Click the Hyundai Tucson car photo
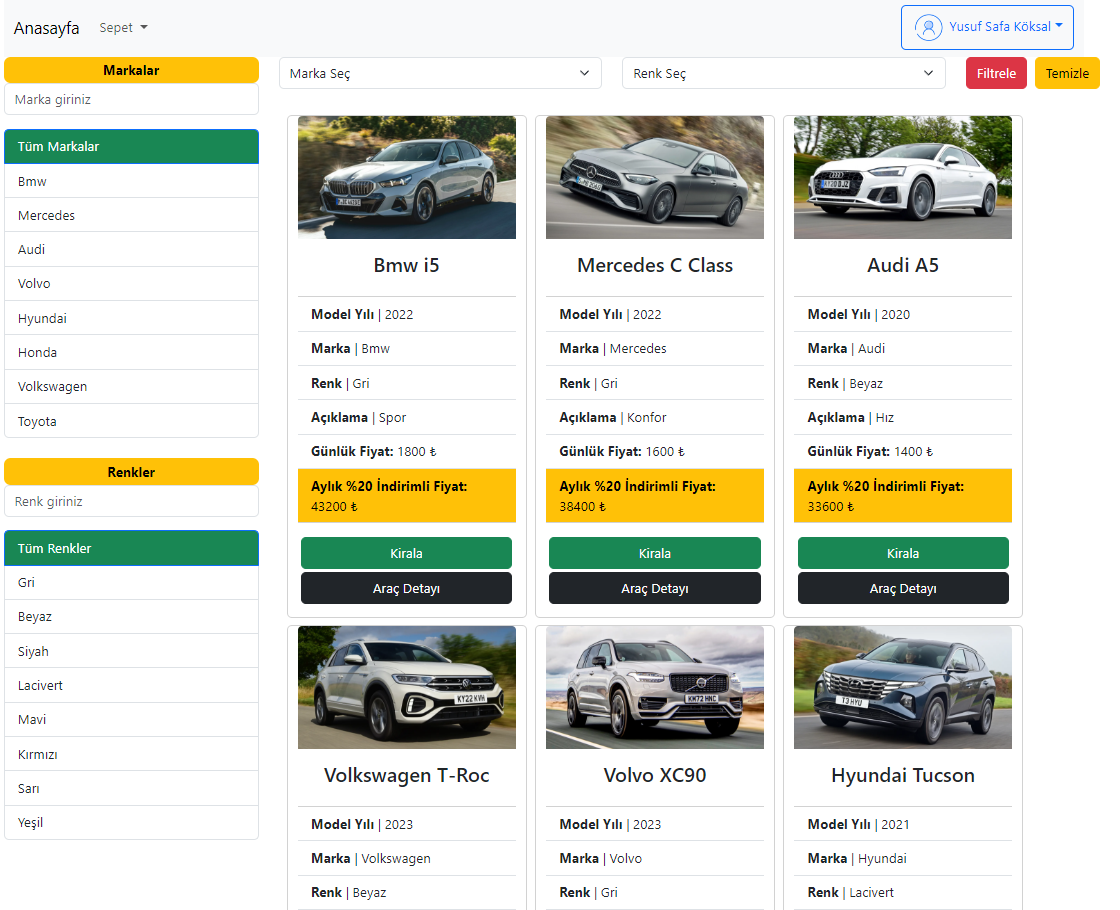The width and height of the screenshot is (1120, 910). point(903,687)
